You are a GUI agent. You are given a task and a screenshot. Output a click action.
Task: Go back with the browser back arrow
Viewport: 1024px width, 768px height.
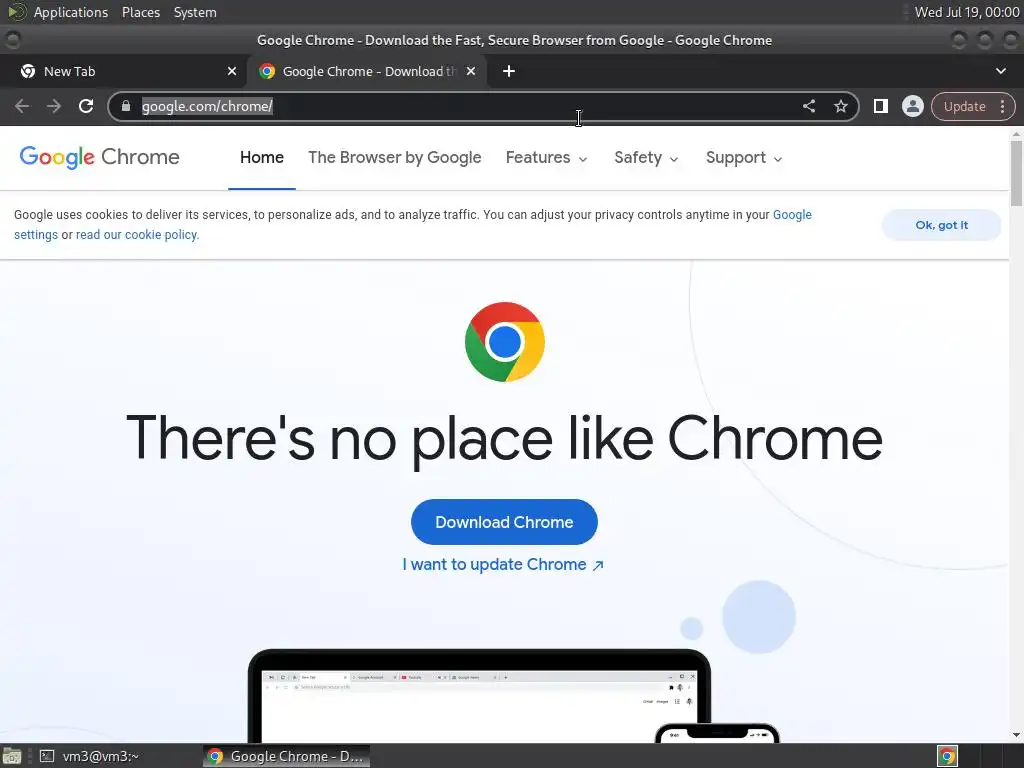tap(22, 106)
